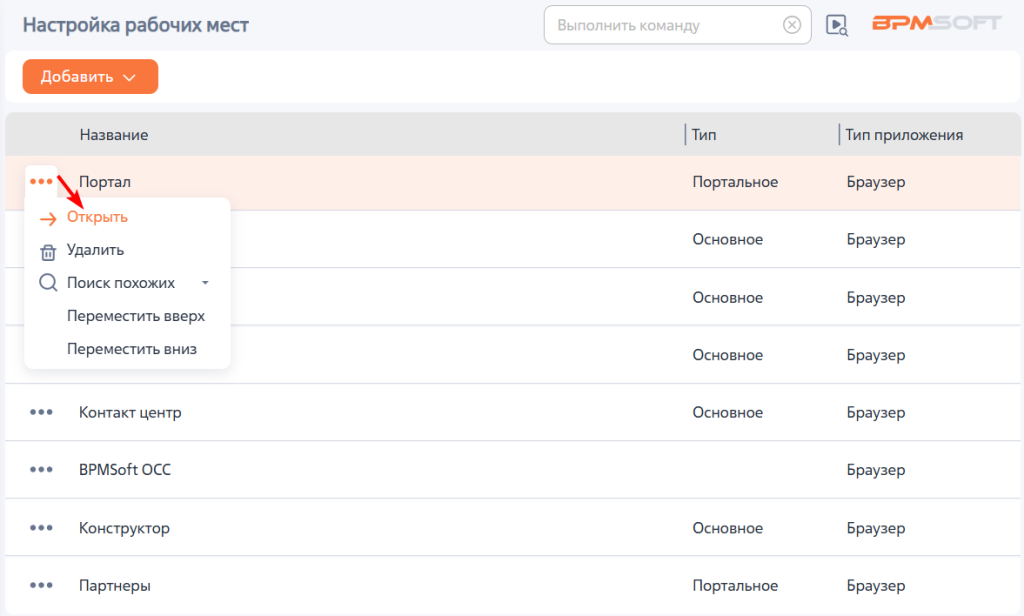
Task: Click the three-dots icon on the Портал row
Action: tap(41, 182)
